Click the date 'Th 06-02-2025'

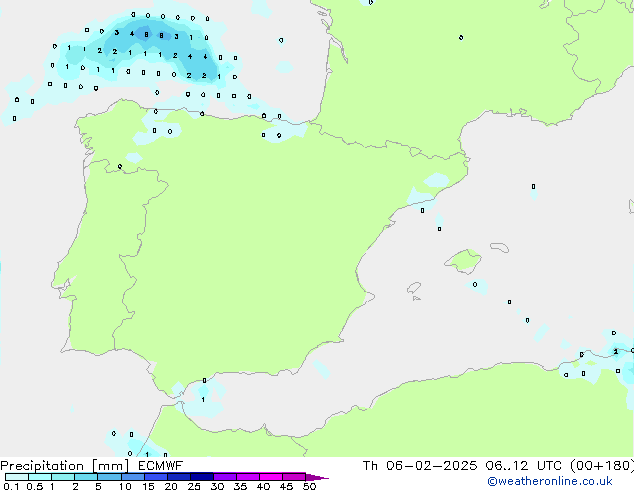click(x=420, y=466)
